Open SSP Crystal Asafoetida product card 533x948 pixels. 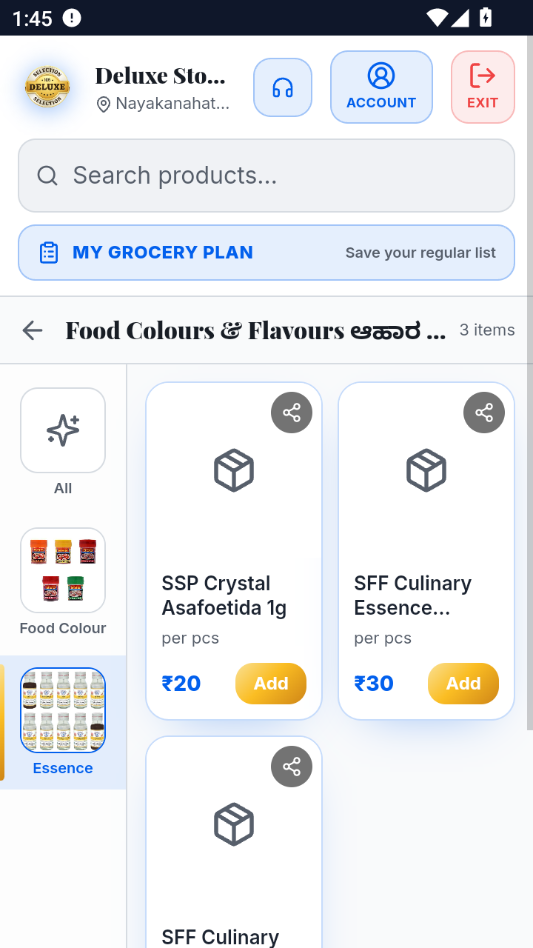tap(234, 551)
